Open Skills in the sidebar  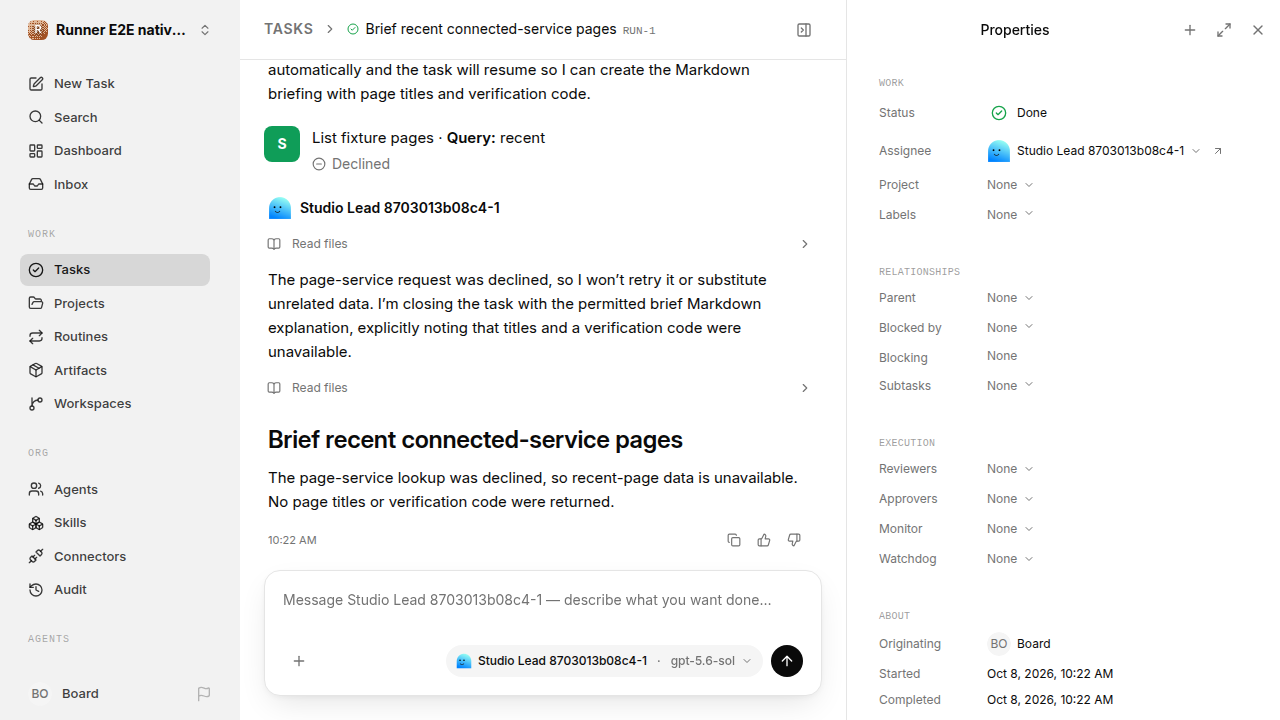115,523
